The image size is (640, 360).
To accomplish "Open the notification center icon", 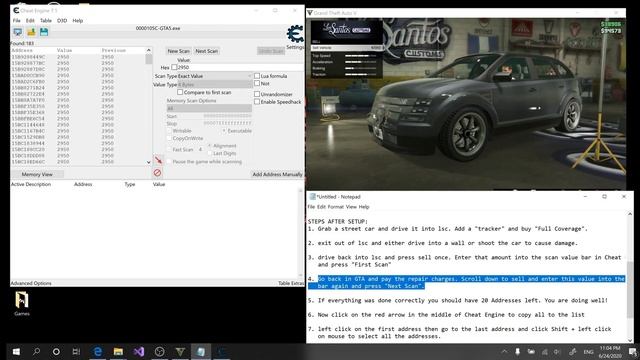I will pyautogui.click(x=632, y=351).
